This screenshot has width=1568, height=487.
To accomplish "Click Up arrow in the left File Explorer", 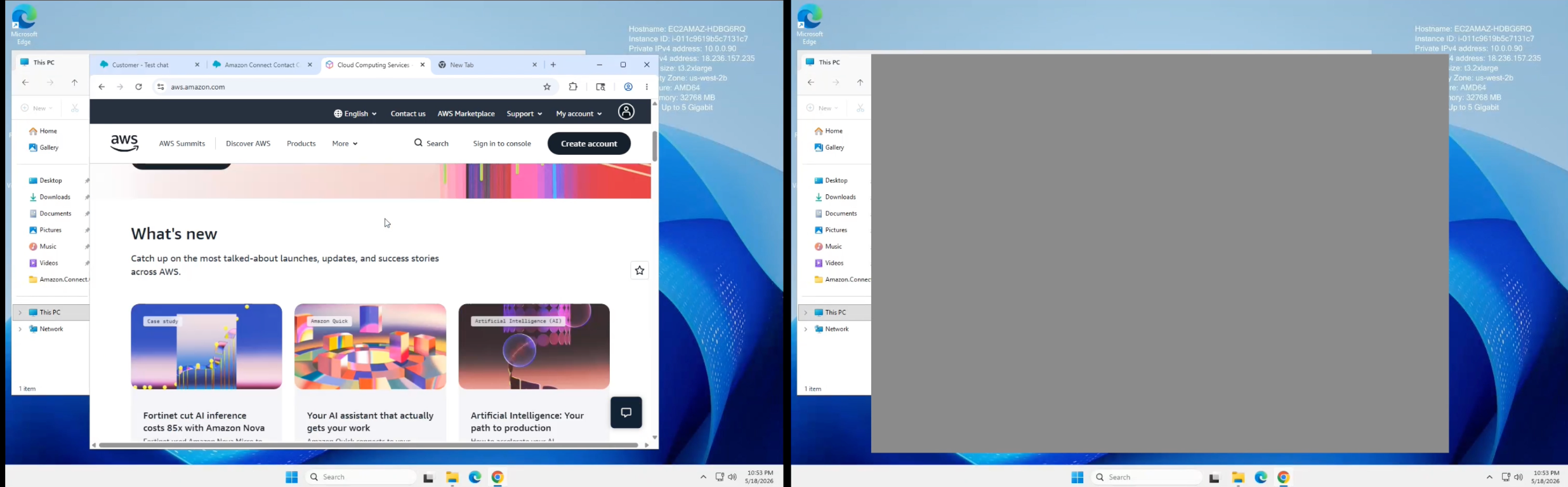I will pos(75,83).
